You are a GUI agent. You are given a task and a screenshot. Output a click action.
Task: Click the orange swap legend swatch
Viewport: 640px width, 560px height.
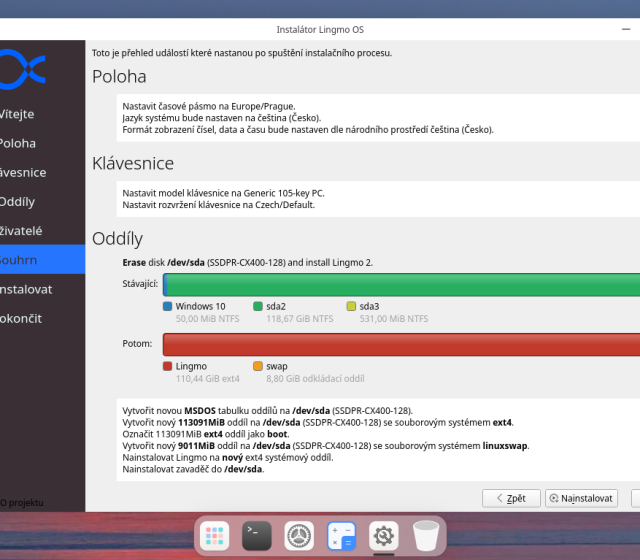click(x=258, y=366)
